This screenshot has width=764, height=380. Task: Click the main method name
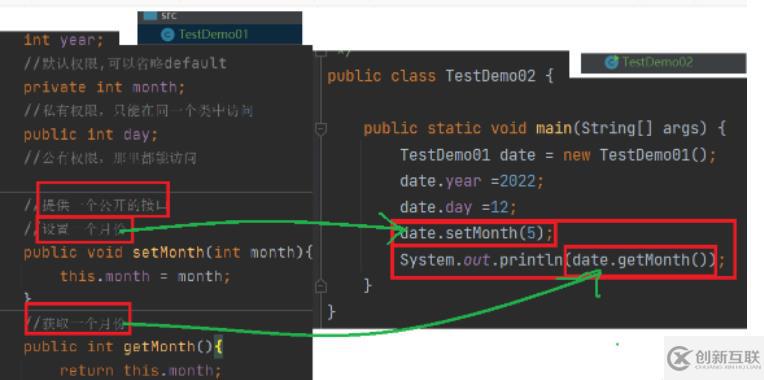[554, 129]
